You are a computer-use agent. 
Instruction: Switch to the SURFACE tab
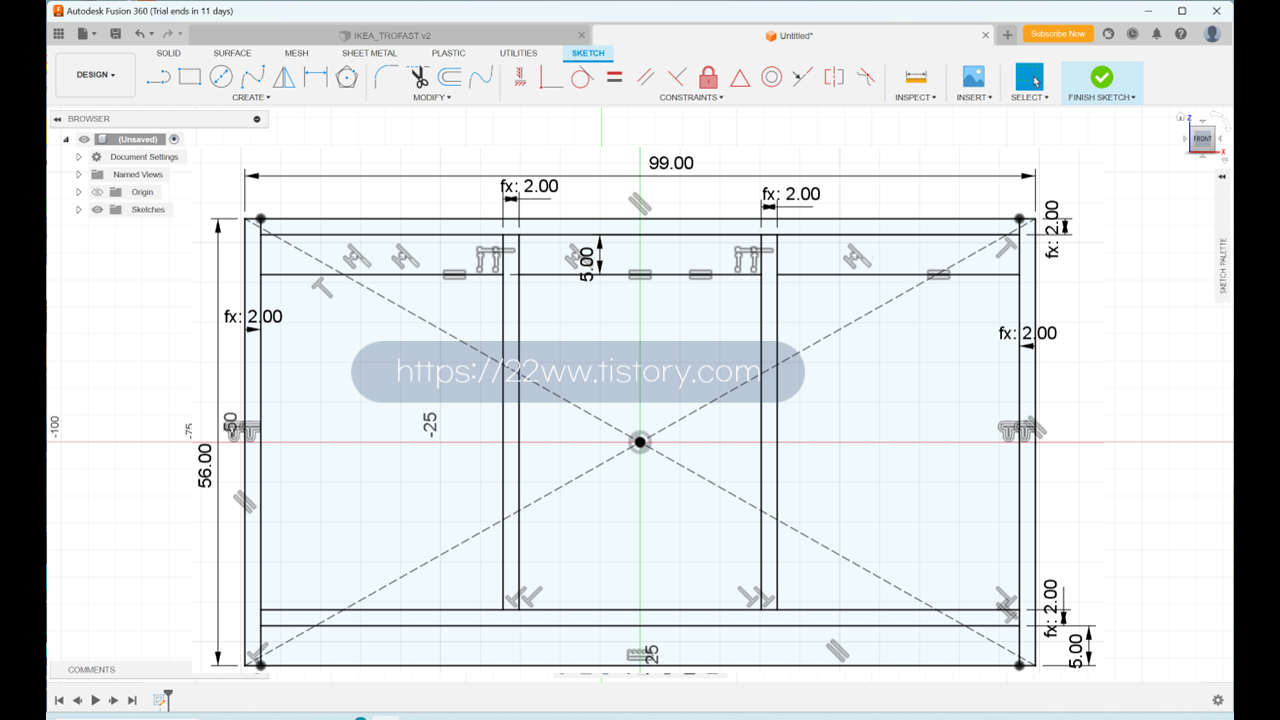(232, 53)
